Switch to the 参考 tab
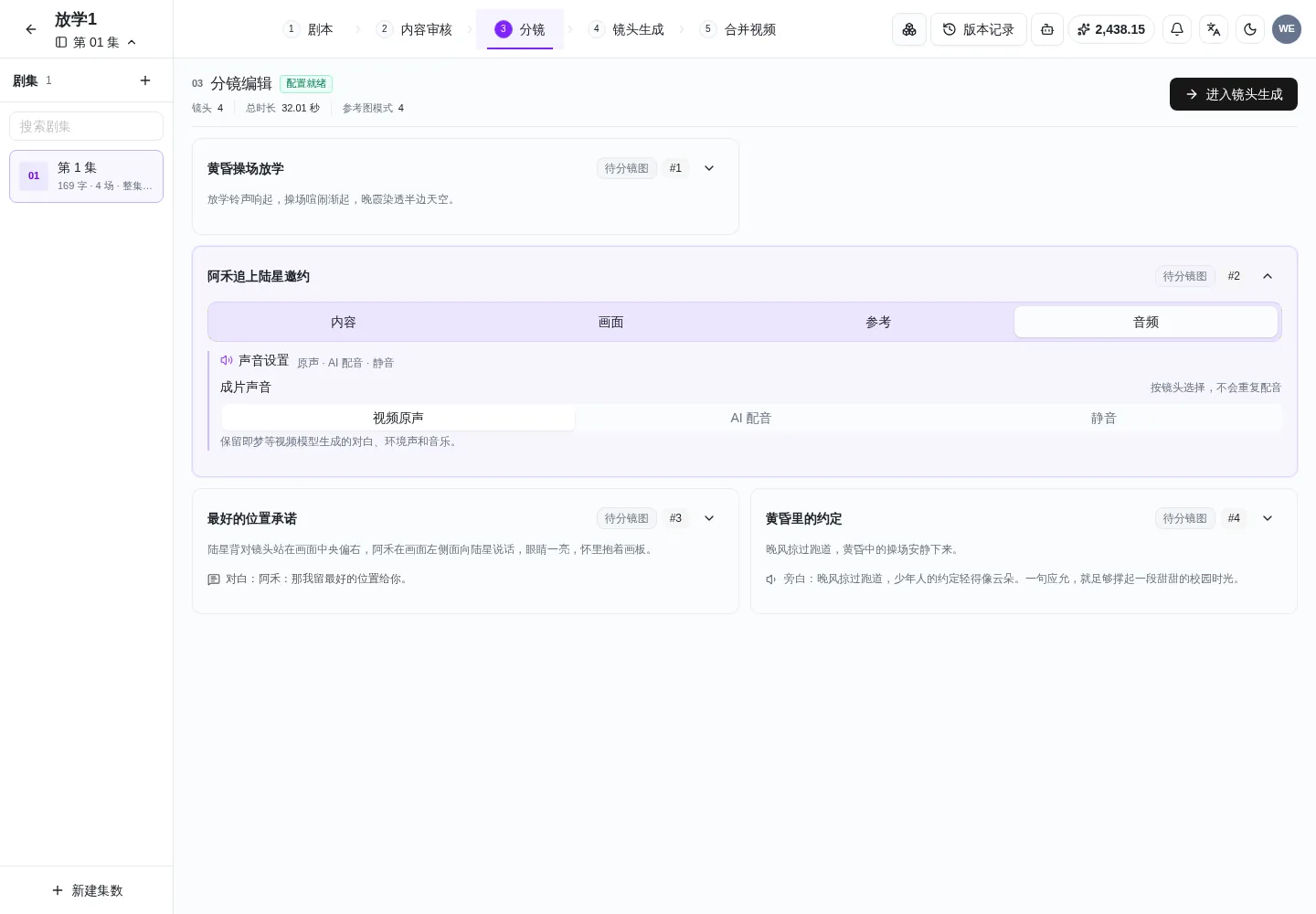 tap(878, 322)
